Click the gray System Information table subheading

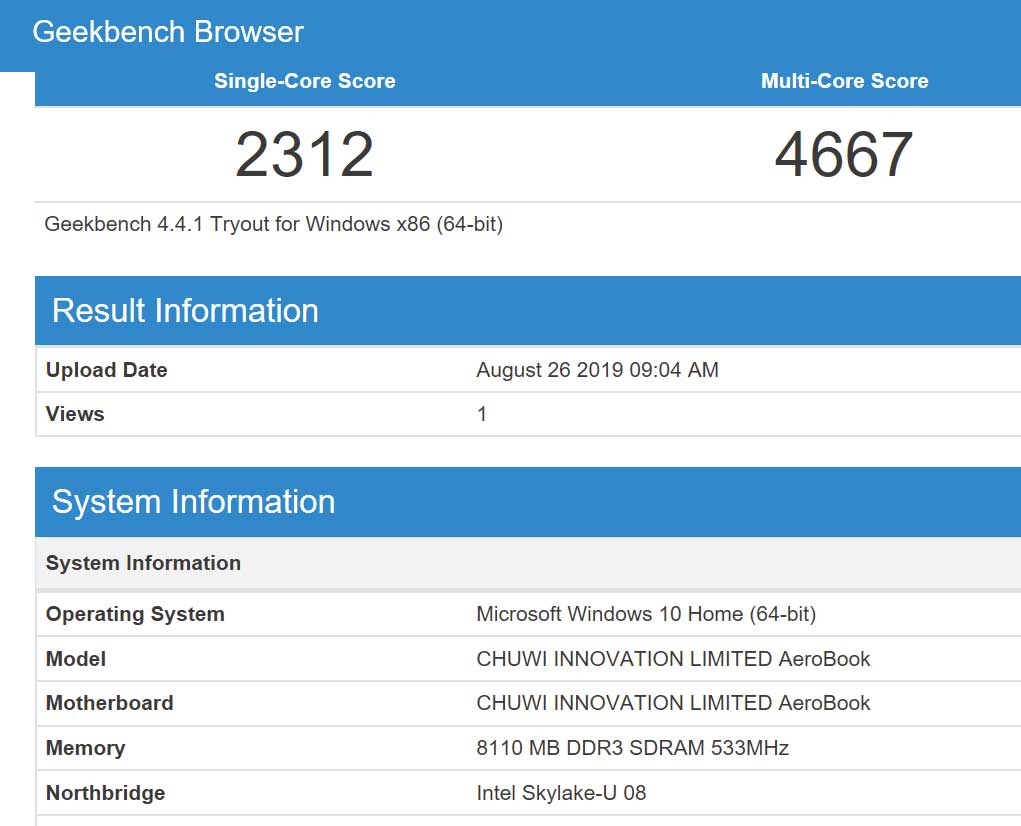point(143,563)
